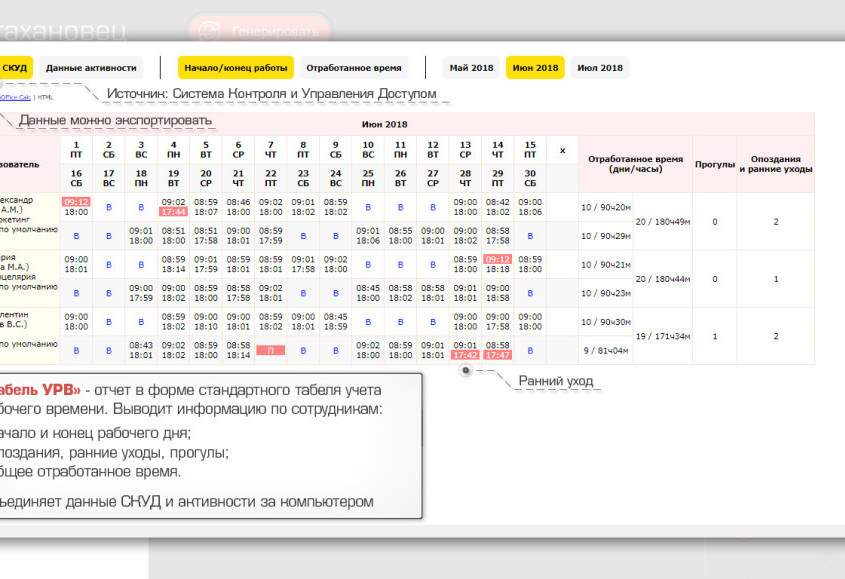The width and height of the screenshot is (845, 579).
Task: Select the 22 ПТ day header
Action: click(x=271, y=178)
